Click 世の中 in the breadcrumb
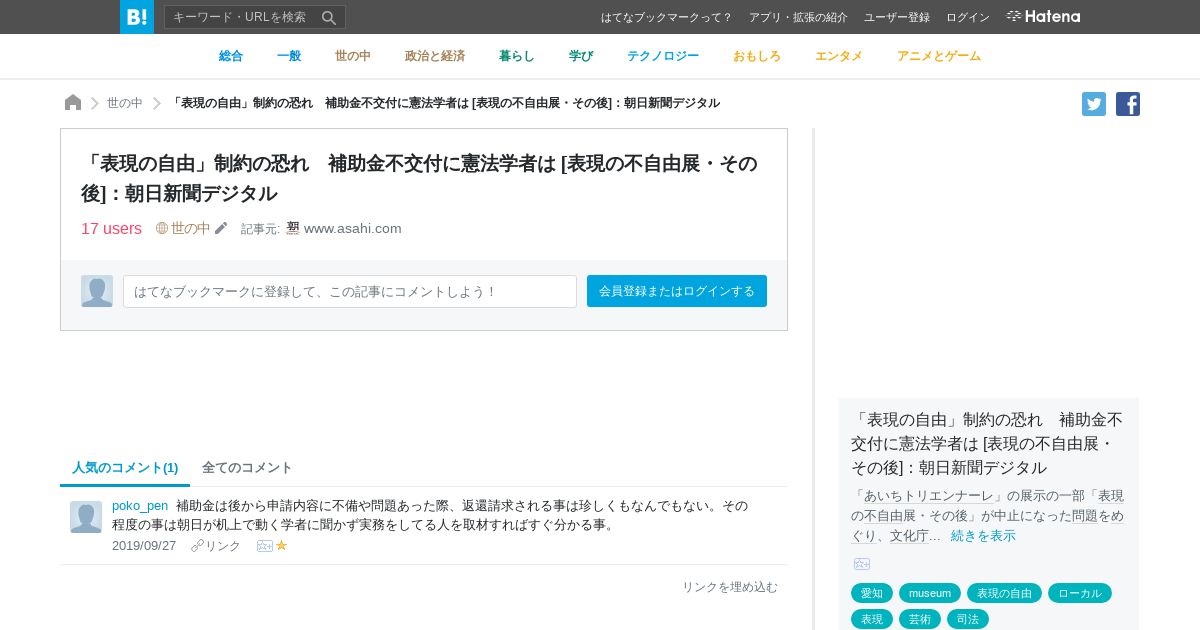Image resolution: width=1200 pixels, height=630 pixels. (125, 103)
